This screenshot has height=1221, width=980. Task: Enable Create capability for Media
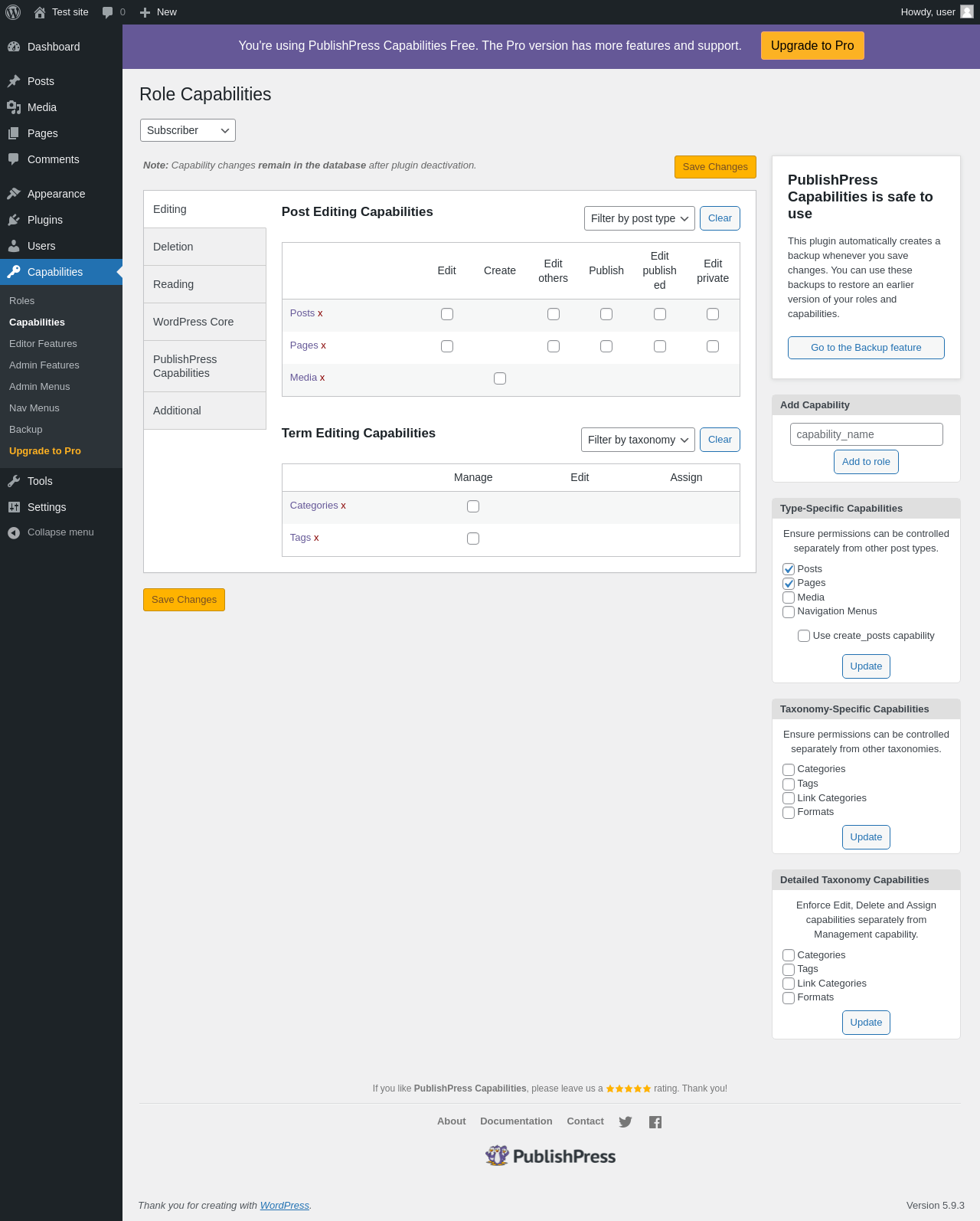pos(500,378)
